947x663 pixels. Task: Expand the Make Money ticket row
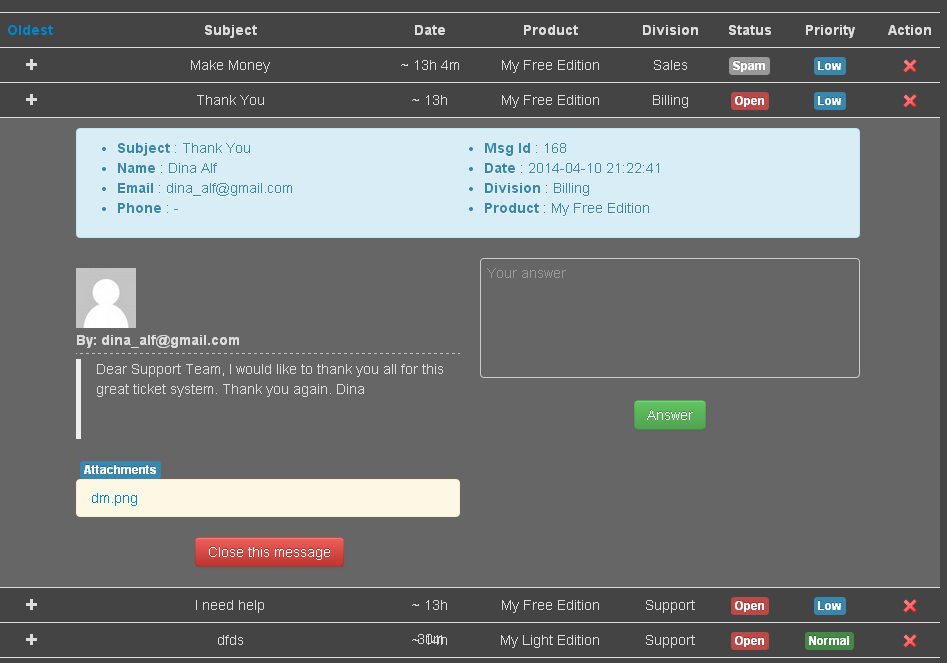click(31, 65)
